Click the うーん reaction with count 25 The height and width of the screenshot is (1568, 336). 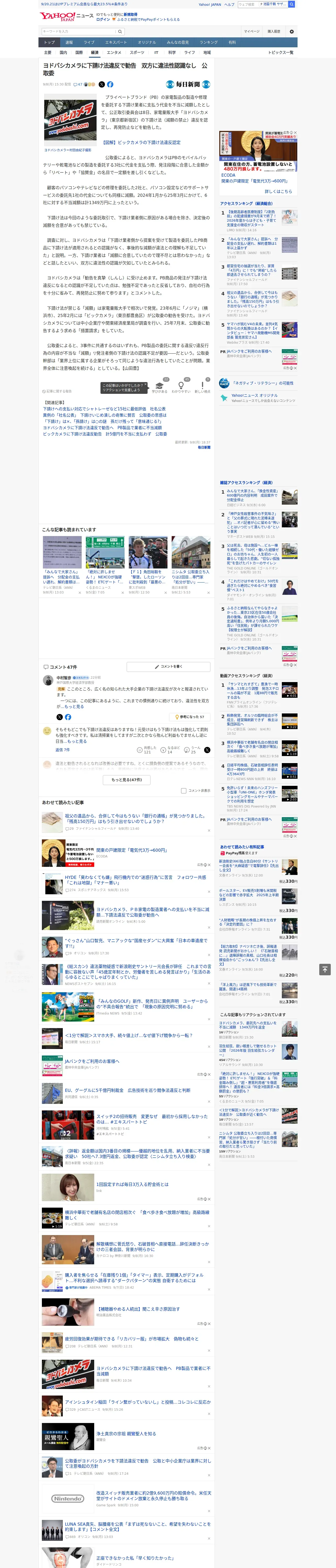pyautogui.click(x=193, y=750)
